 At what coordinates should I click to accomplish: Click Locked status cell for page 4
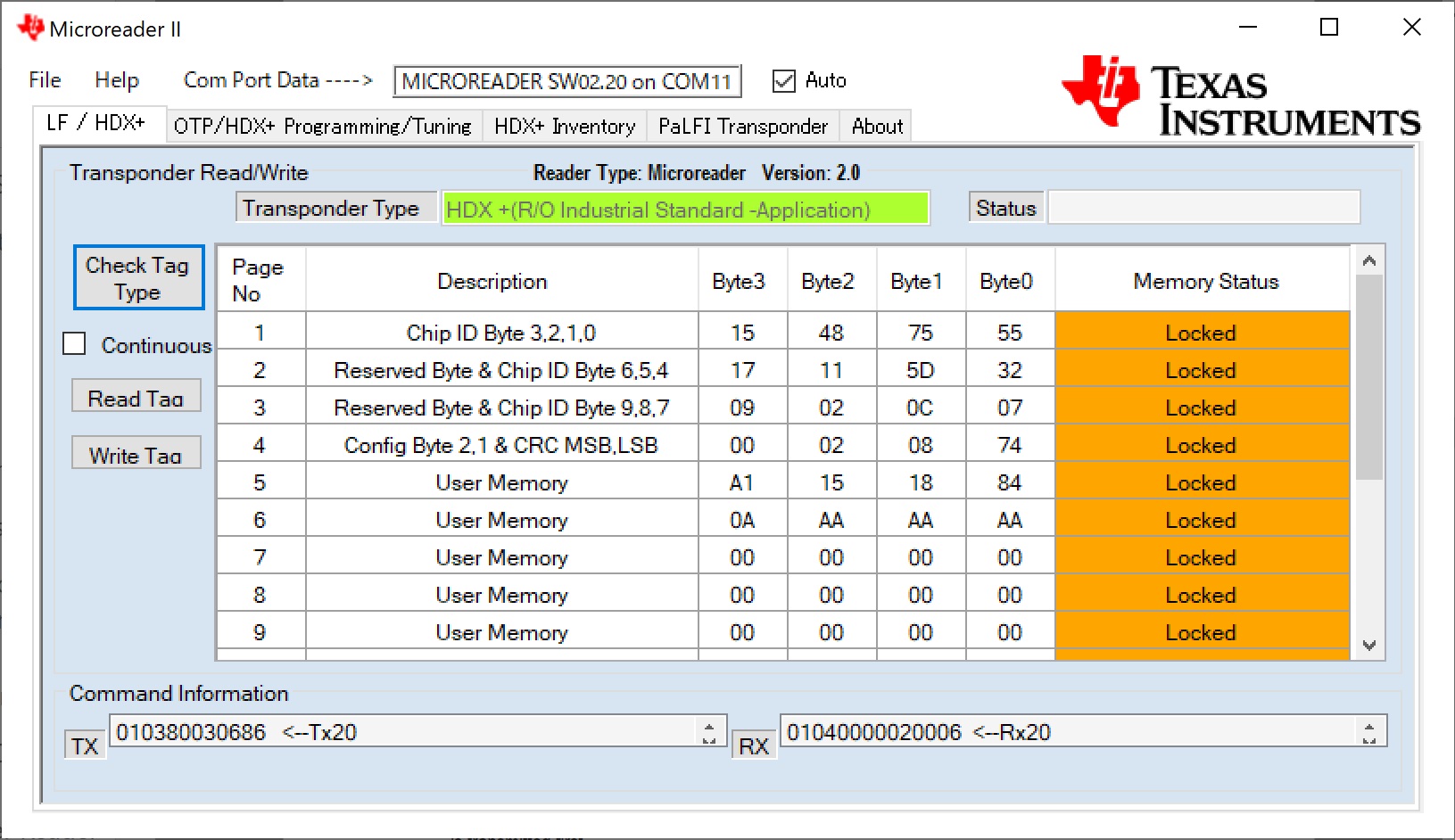(1202, 445)
